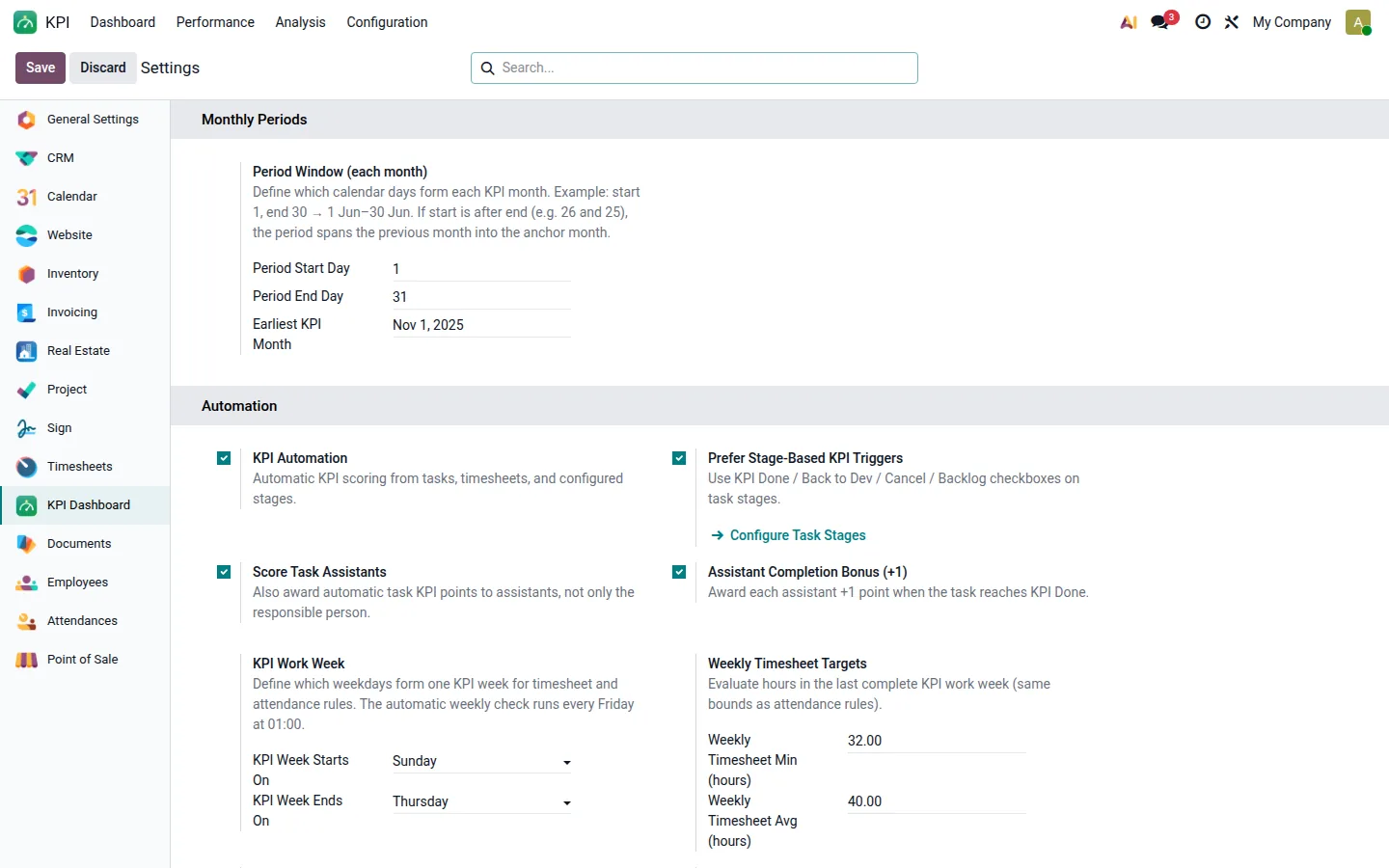Image resolution: width=1389 pixels, height=868 pixels.
Task: Click the Timesheets app icon
Action: [27, 467]
